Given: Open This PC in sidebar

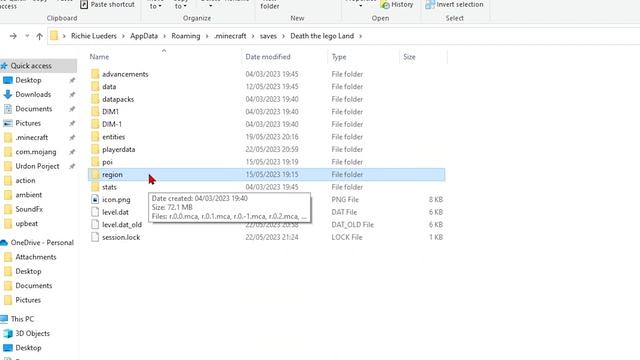Looking at the screenshot, I should tap(22, 319).
